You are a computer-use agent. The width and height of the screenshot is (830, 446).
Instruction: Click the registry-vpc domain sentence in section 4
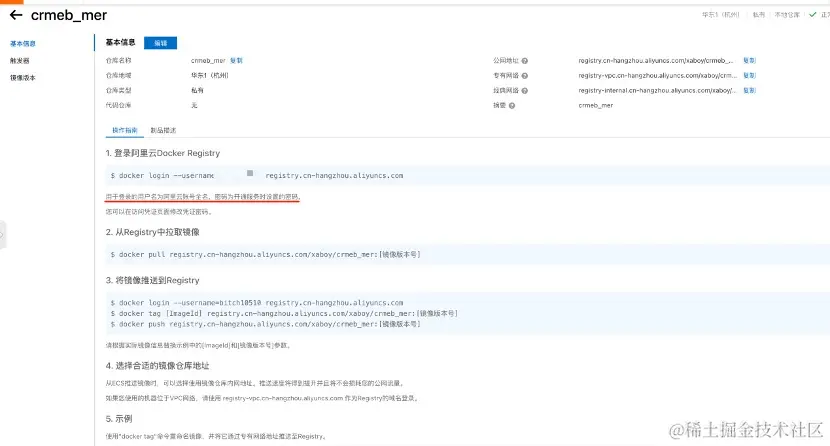(263, 398)
